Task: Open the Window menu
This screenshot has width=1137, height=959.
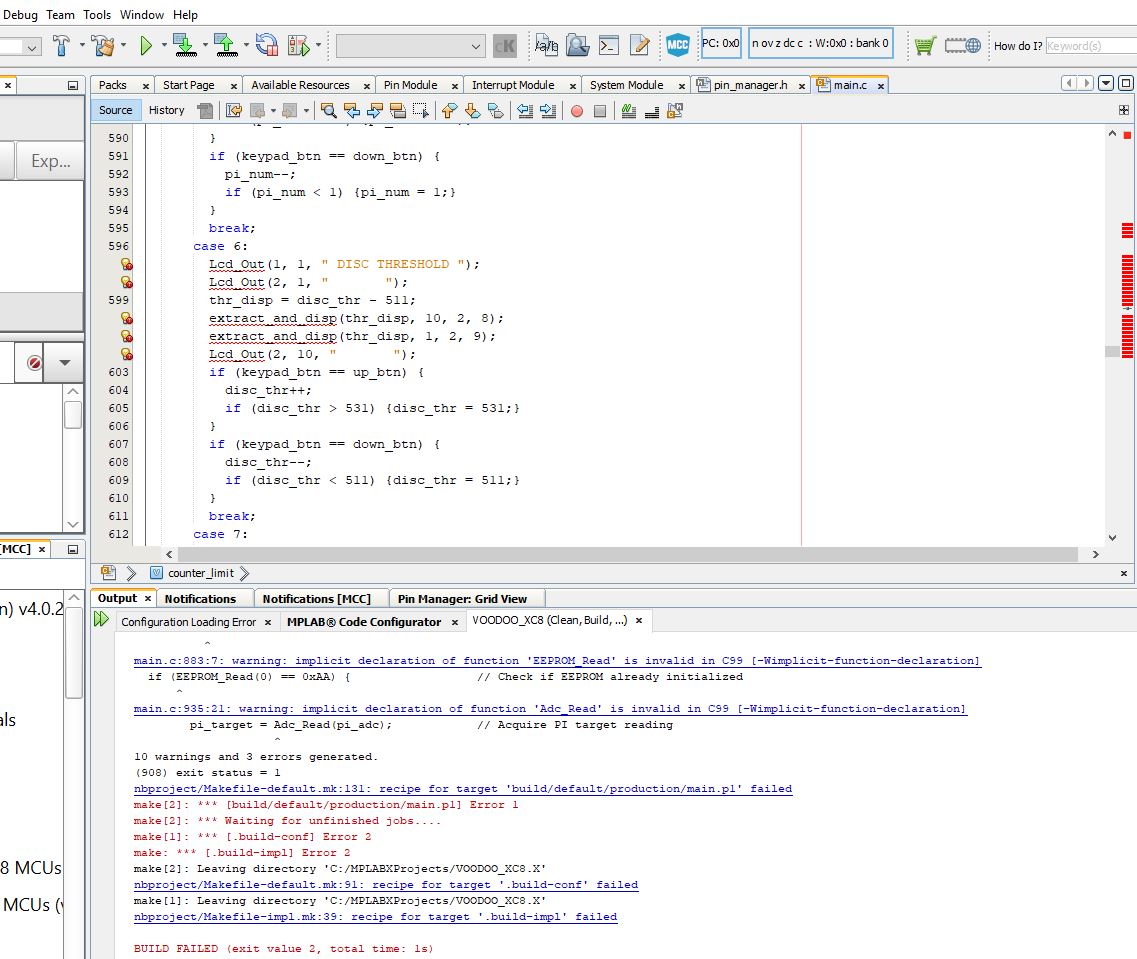Action: click(142, 15)
